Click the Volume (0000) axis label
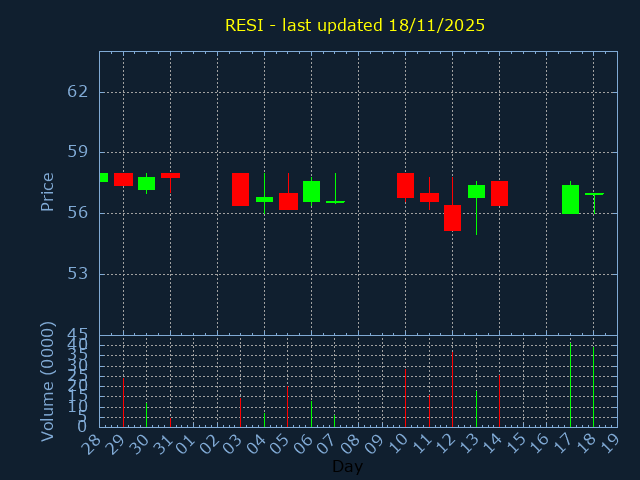Viewport: 640px width, 480px height. click(x=47, y=381)
